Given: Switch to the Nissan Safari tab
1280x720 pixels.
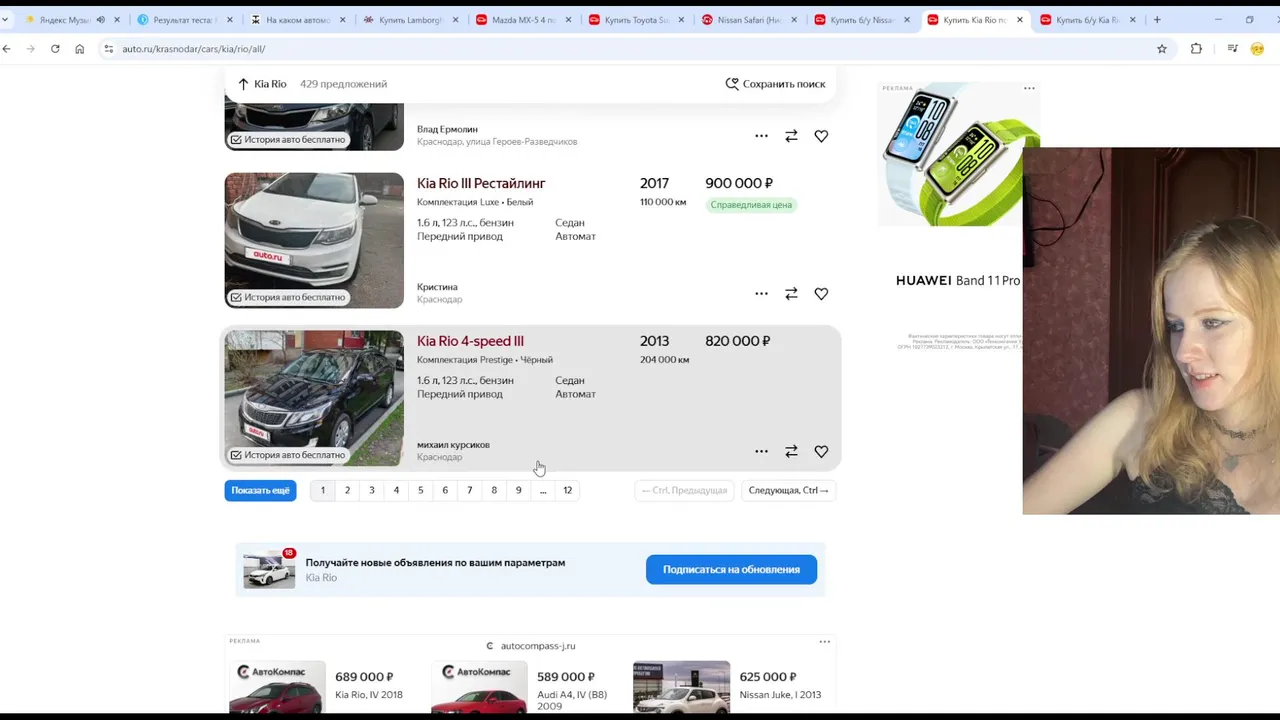Looking at the screenshot, I should 748,20.
